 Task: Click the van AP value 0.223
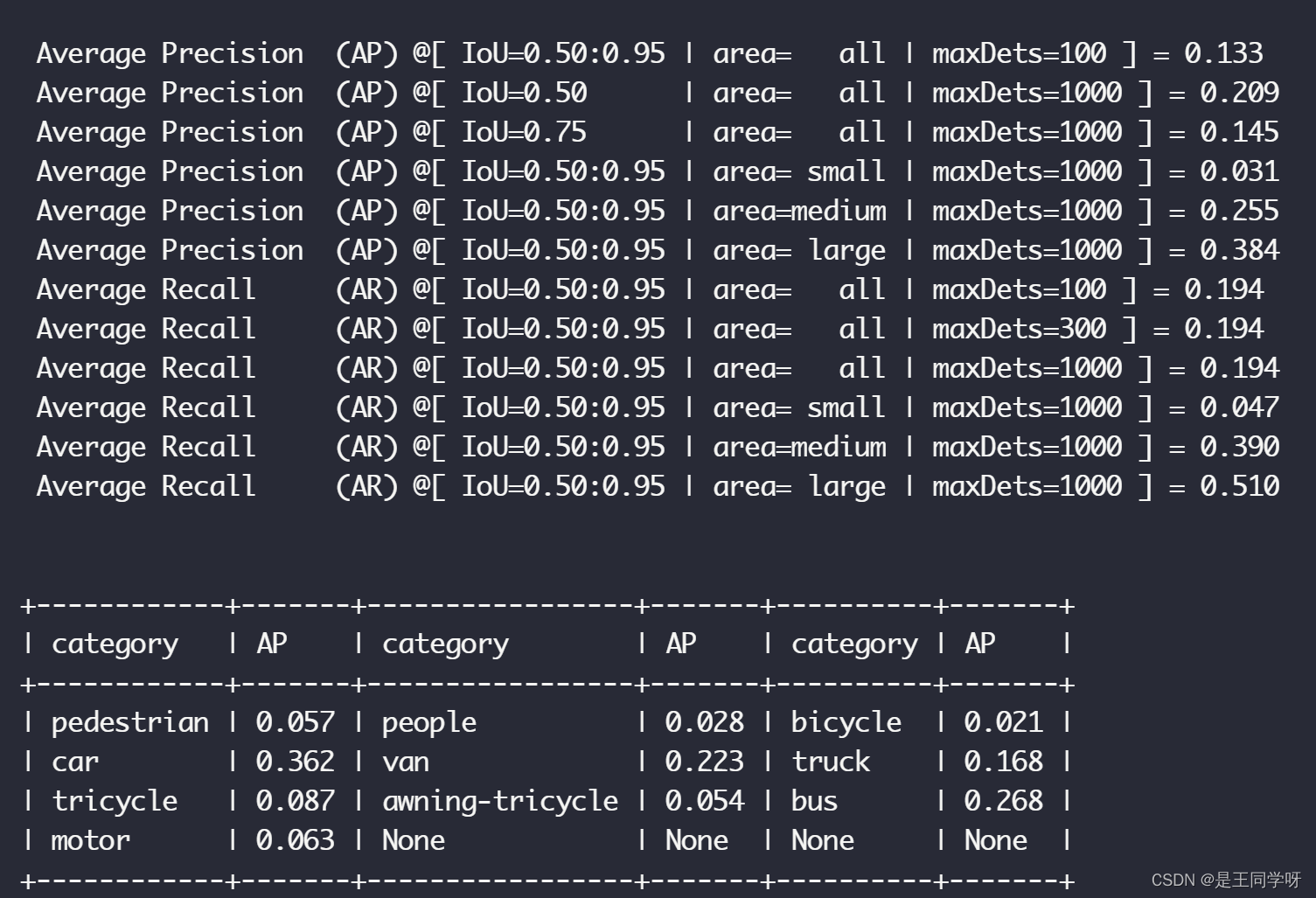tap(704, 762)
